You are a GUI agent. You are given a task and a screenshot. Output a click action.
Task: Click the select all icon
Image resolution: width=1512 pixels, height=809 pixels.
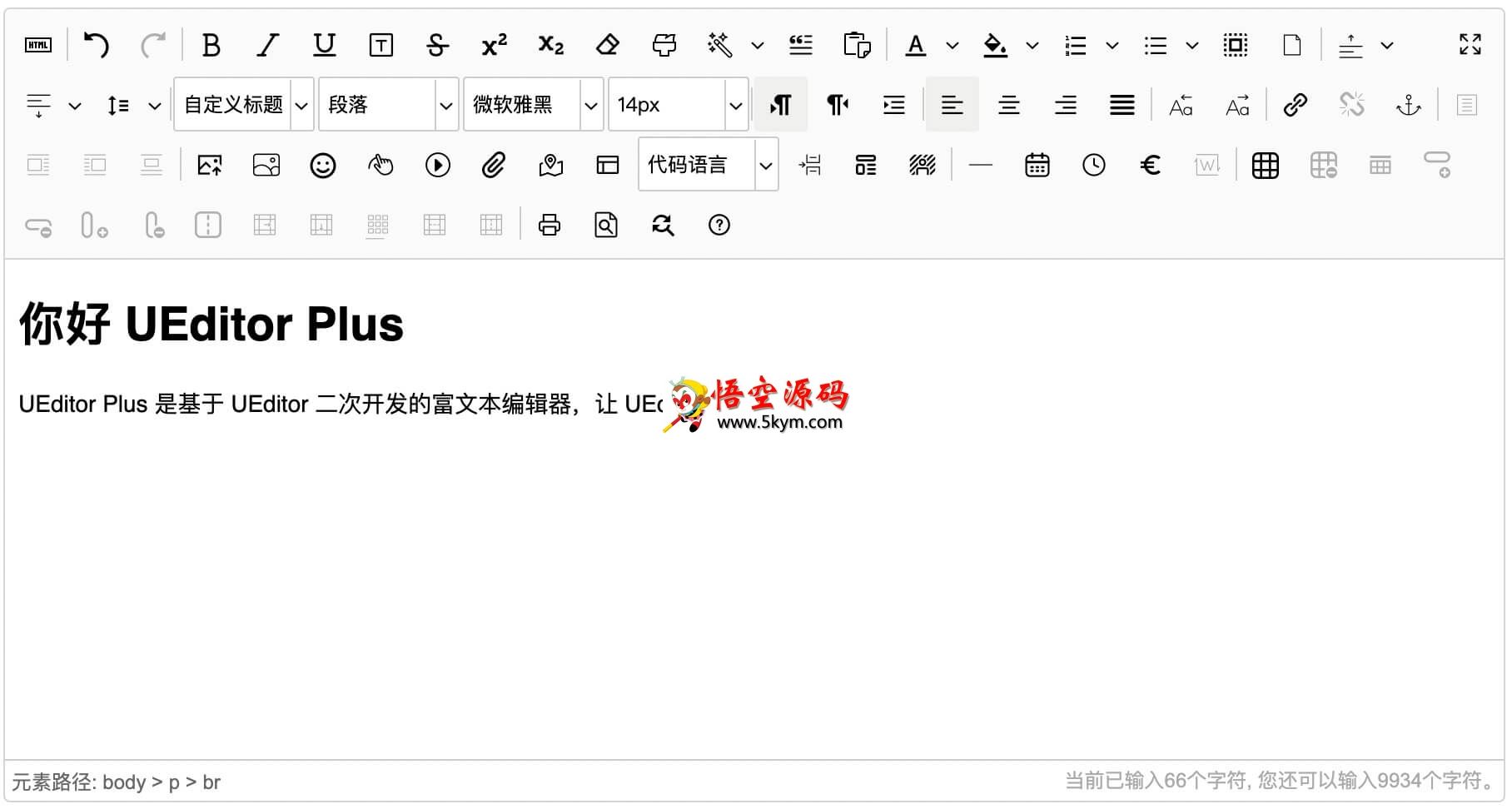[x=1236, y=45]
